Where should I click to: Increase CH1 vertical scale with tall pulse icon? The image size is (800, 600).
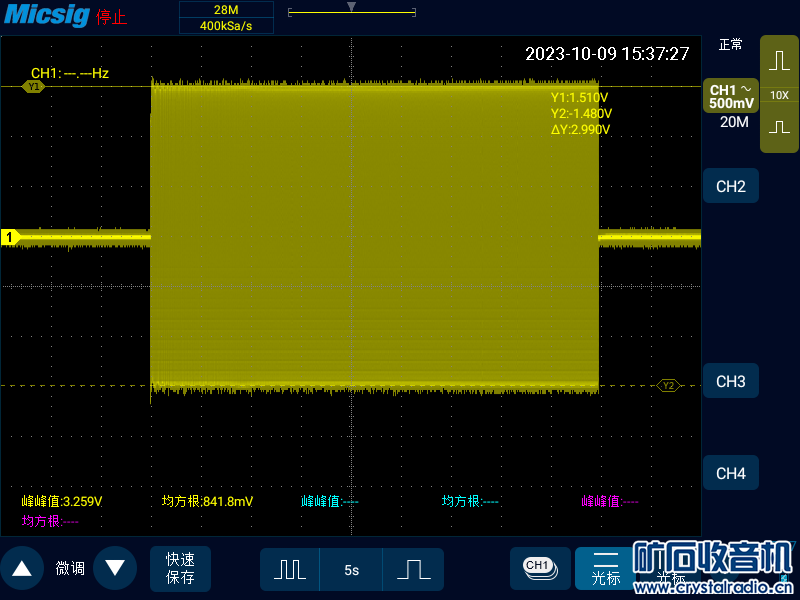[779, 60]
